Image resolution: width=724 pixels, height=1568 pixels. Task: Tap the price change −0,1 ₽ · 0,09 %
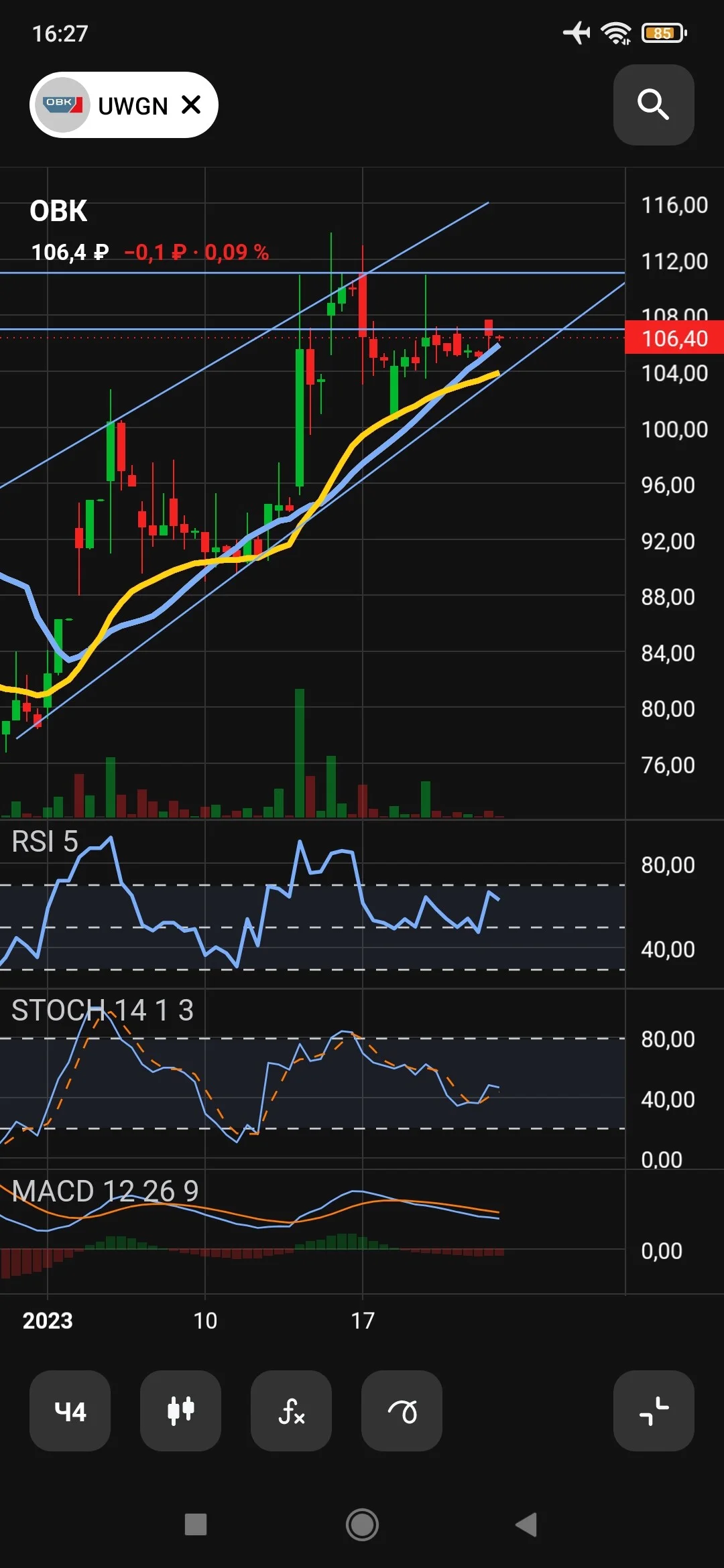(196, 252)
